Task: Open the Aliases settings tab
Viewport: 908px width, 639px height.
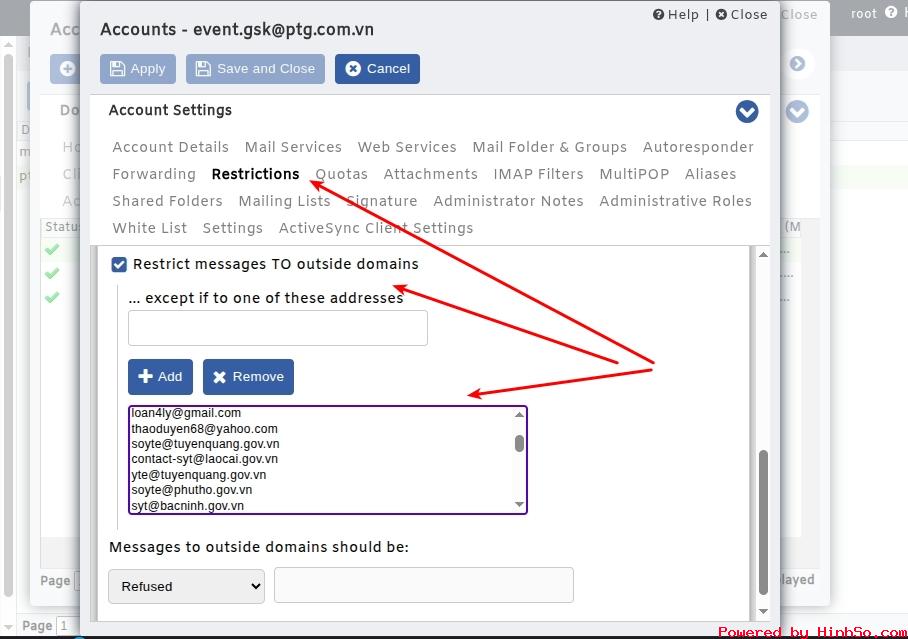Action: [x=710, y=174]
